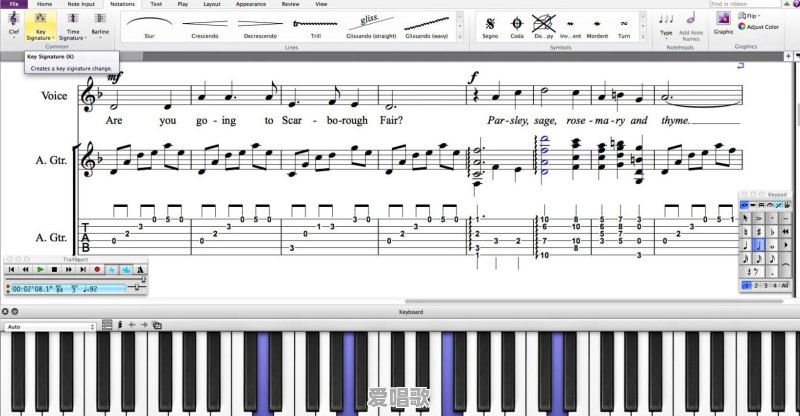Stop playback in Transport
The height and width of the screenshot is (416, 800).
click(54, 270)
